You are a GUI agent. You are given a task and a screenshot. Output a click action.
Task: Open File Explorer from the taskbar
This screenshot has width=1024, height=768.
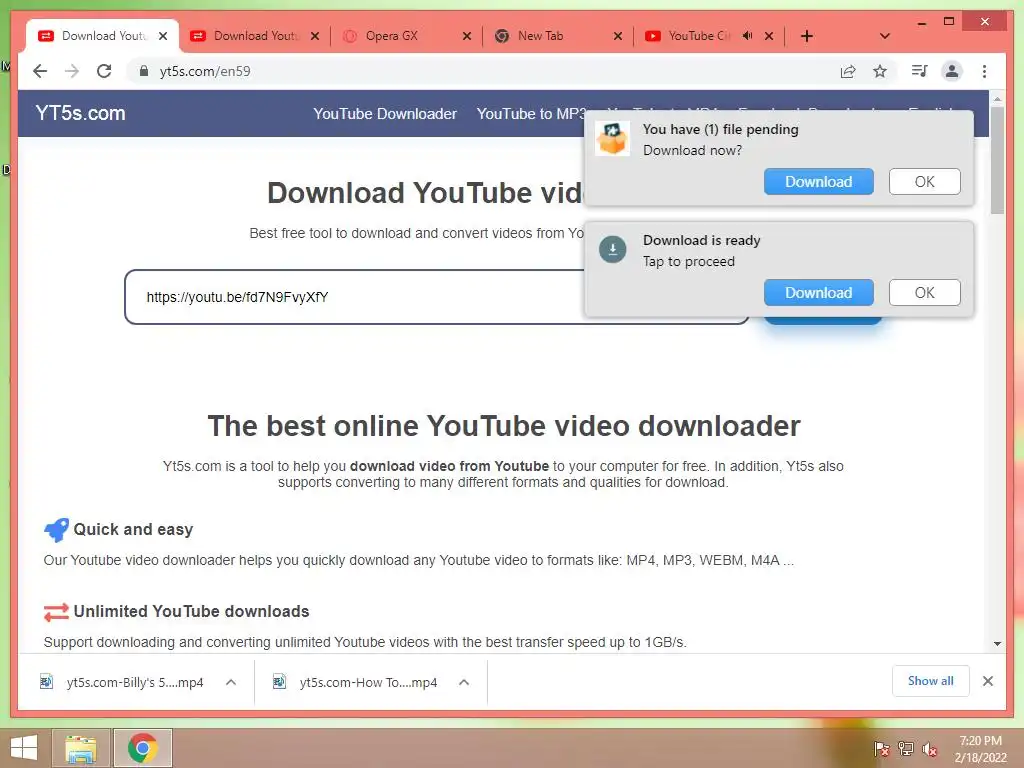(x=81, y=748)
